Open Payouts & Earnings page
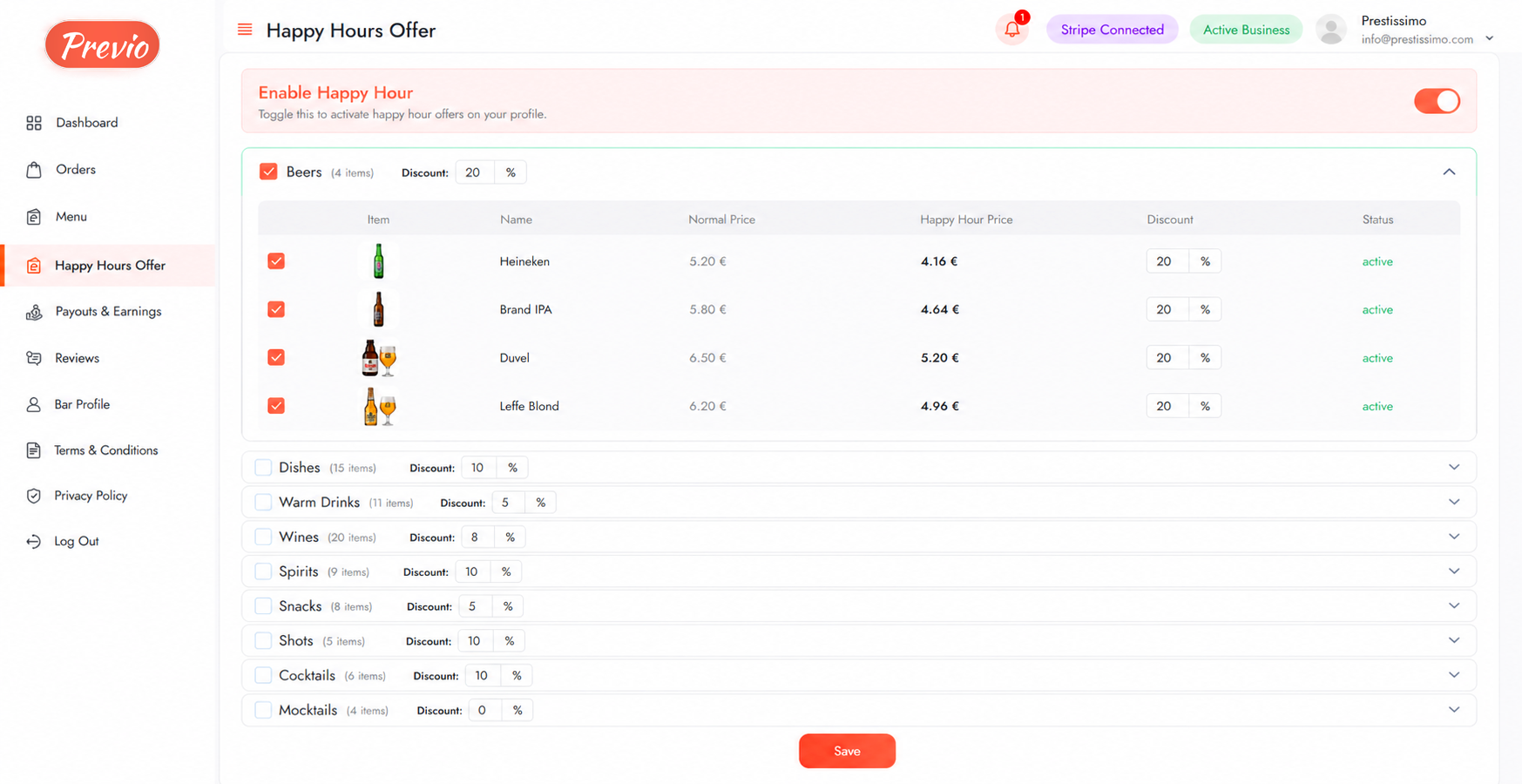 (x=108, y=311)
